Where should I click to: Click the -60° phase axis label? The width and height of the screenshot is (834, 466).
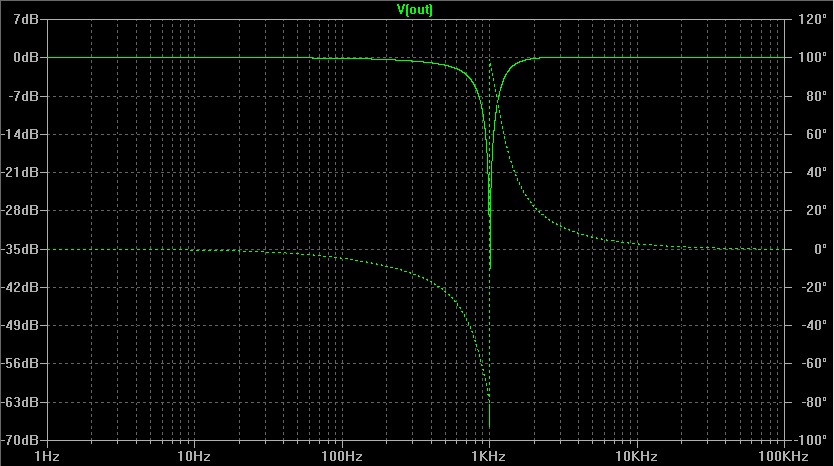(814, 363)
